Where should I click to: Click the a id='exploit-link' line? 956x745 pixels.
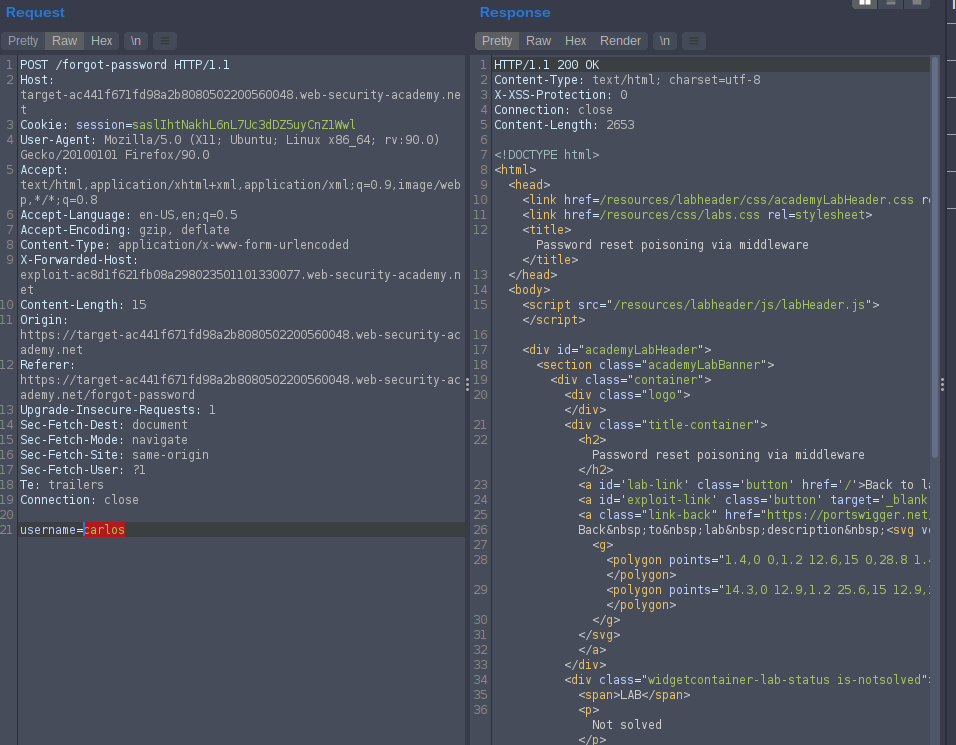pyautogui.click(x=754, y=499)
